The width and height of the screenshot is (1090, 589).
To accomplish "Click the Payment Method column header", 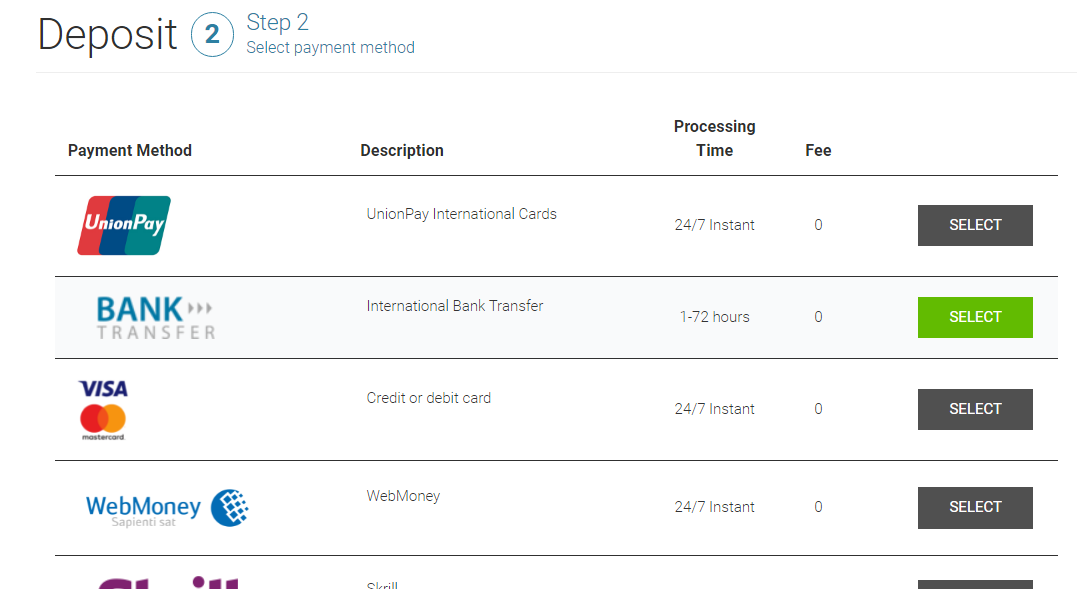I will click(x=130, y=150).
